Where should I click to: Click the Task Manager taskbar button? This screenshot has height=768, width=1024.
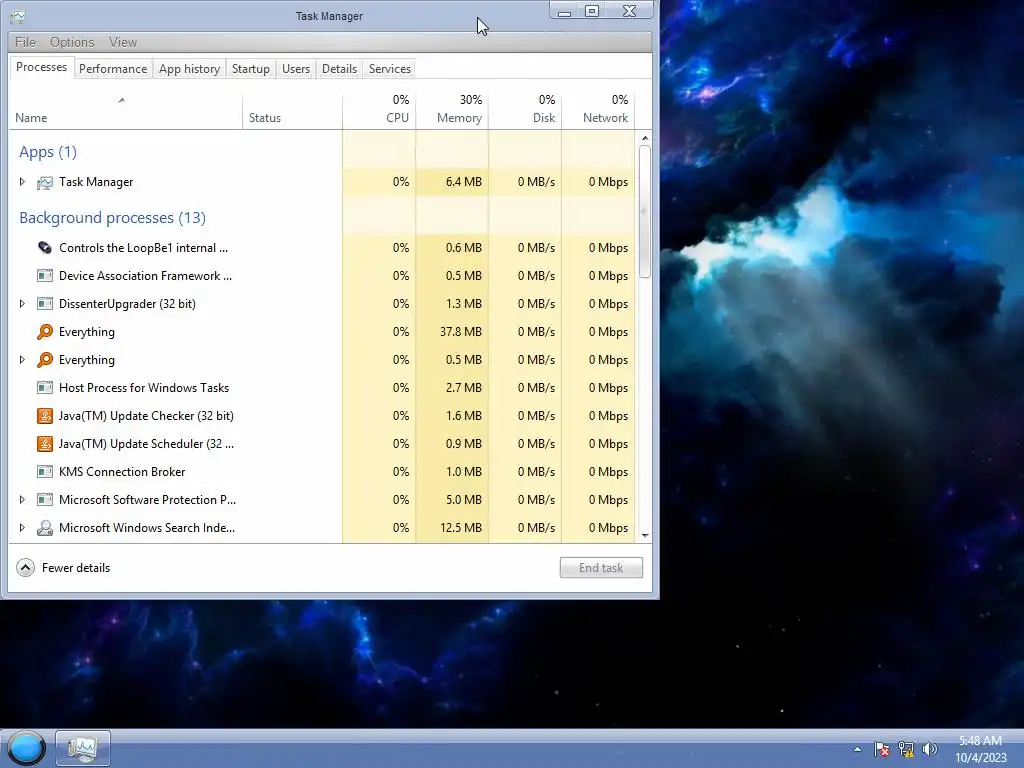point(82,748)
